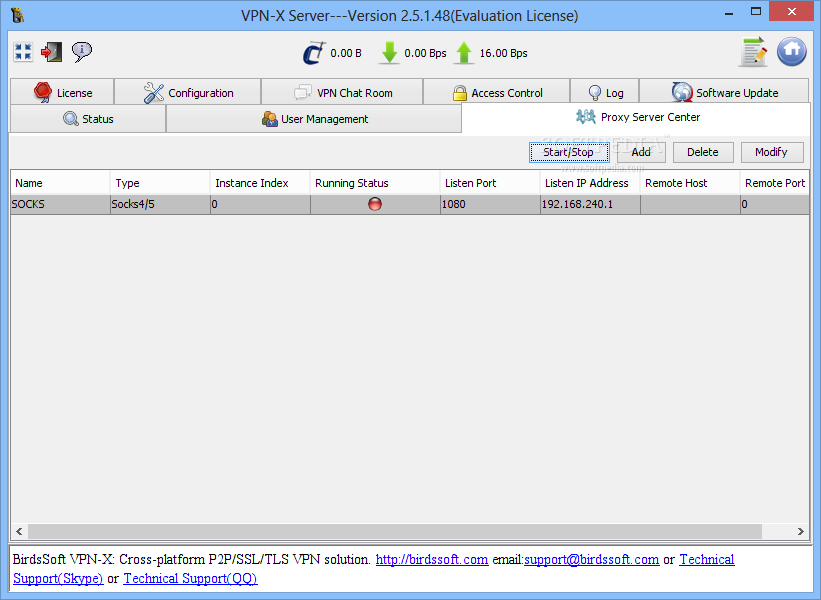Image resolution: width=821 pixels, height=600 pixels.
Task: Click the Remote Port column header
Action: pos(775,183)
